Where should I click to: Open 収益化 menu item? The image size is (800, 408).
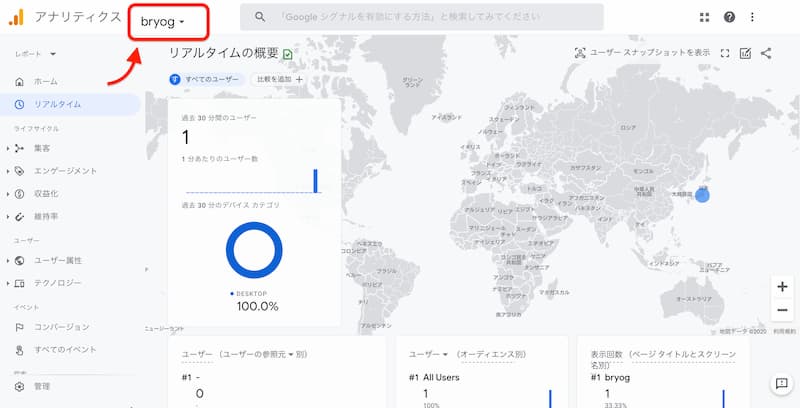tap(46, 194)
